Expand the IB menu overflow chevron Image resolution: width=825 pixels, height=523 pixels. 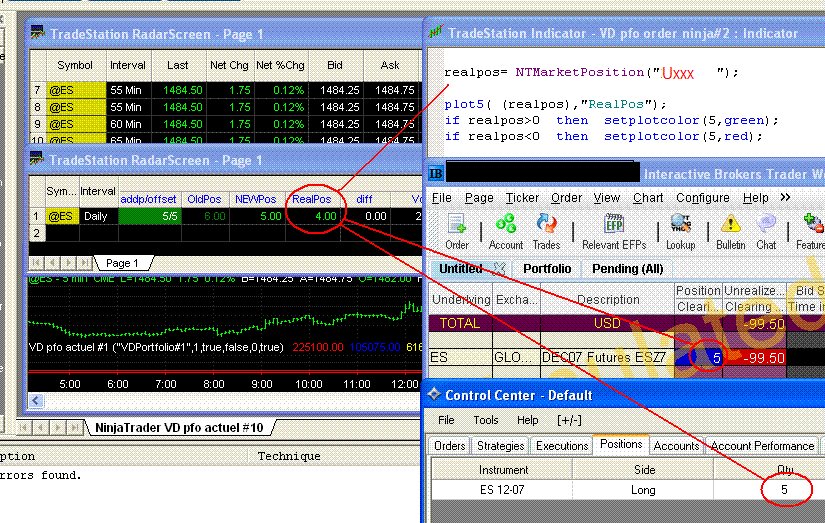[786, 197]
